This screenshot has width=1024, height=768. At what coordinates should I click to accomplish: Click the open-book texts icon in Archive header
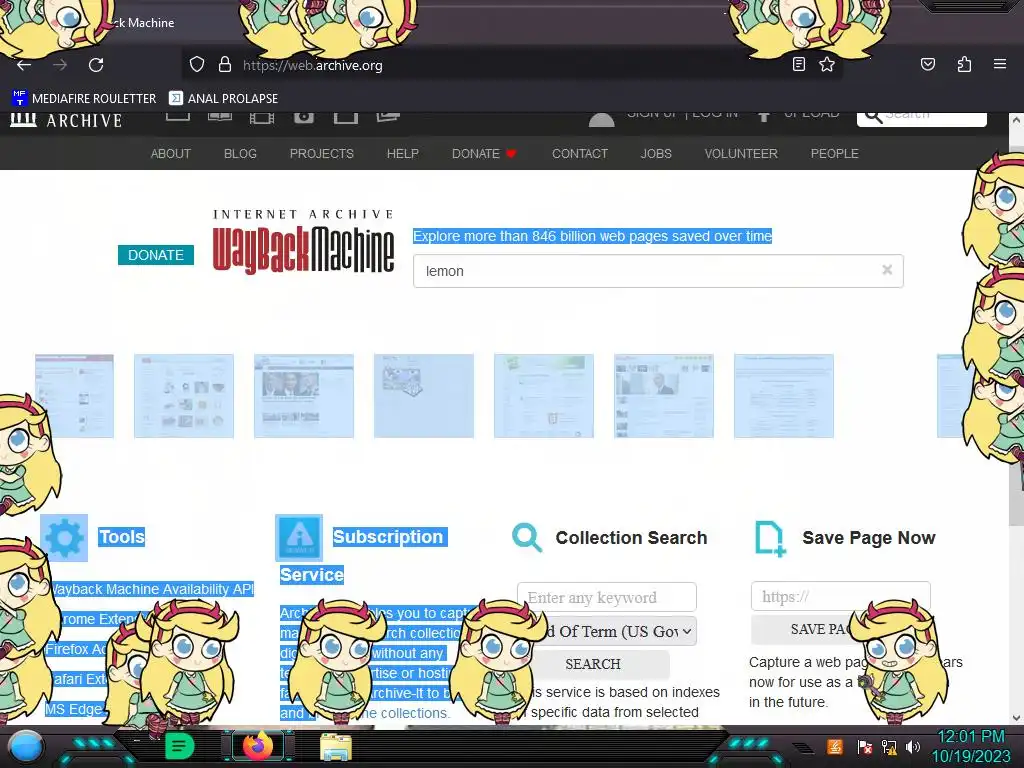(x=220, y=117)
